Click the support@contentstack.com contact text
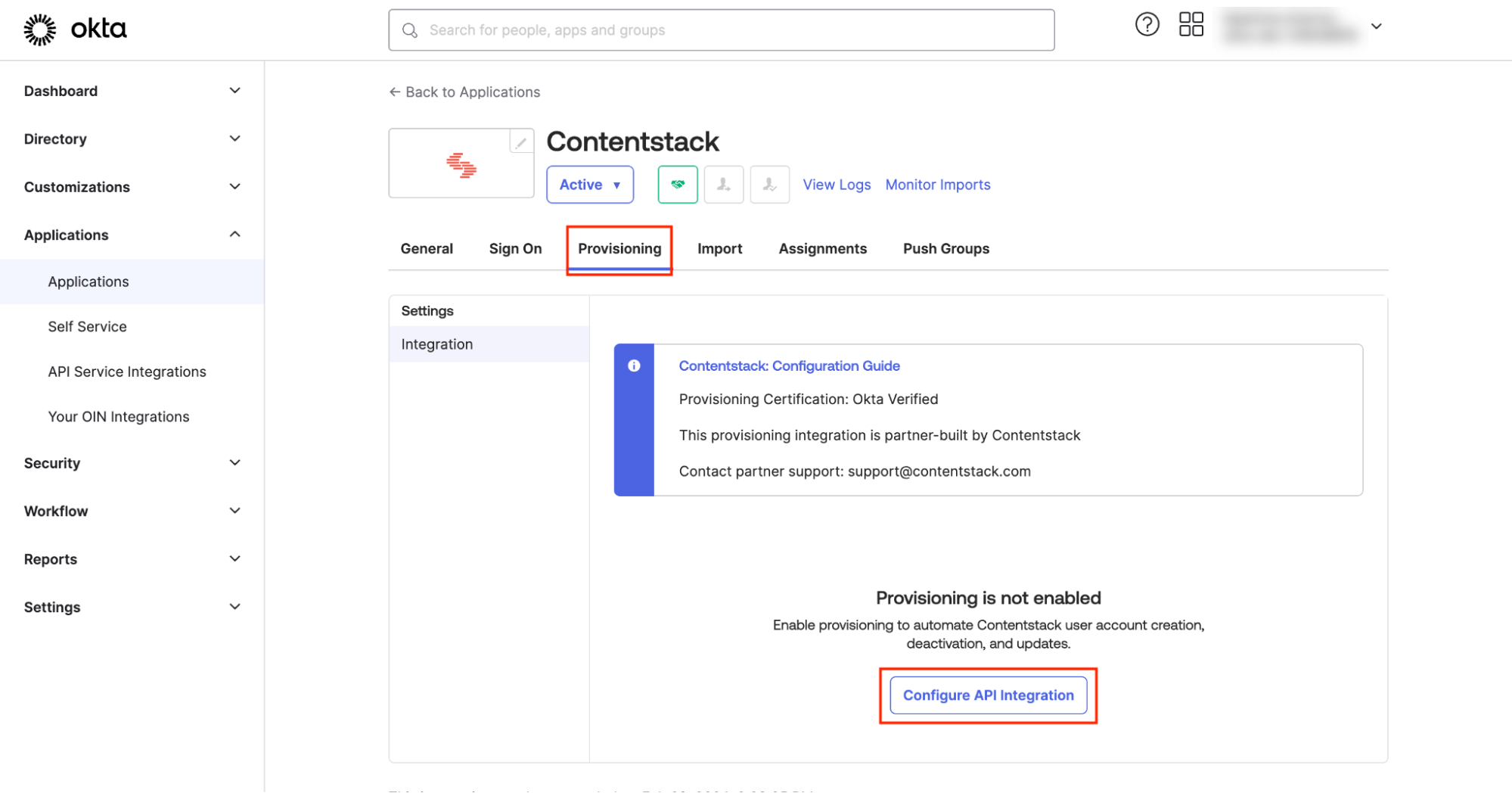This screenshot has width=1512, height=793. coord(939,471)
